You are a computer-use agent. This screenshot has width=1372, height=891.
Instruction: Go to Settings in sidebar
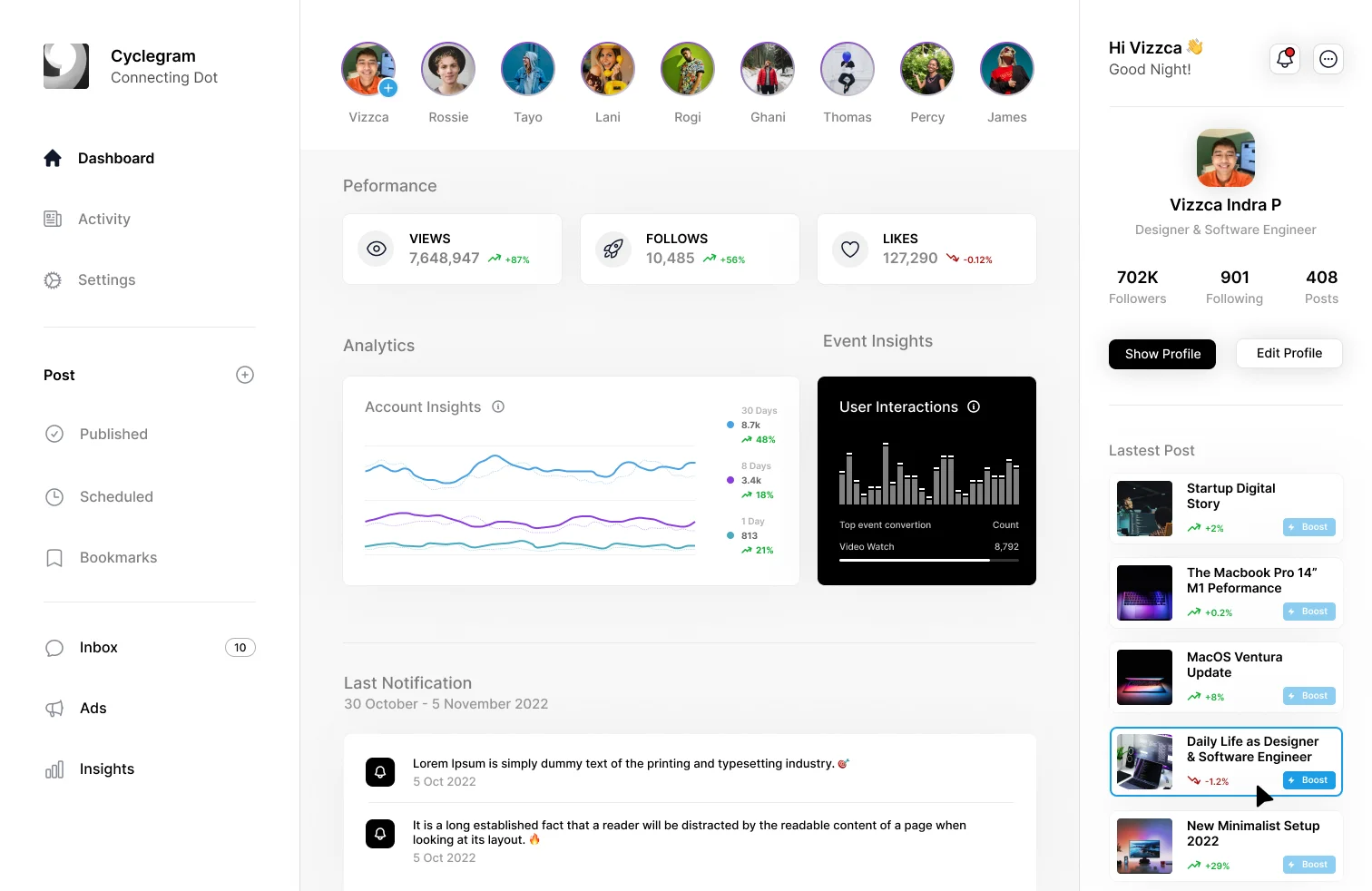point(106,279)
